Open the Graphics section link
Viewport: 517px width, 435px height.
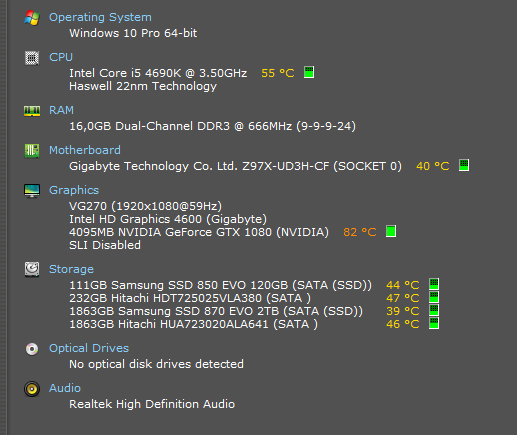pyautogui.click(x=74, y=190)
